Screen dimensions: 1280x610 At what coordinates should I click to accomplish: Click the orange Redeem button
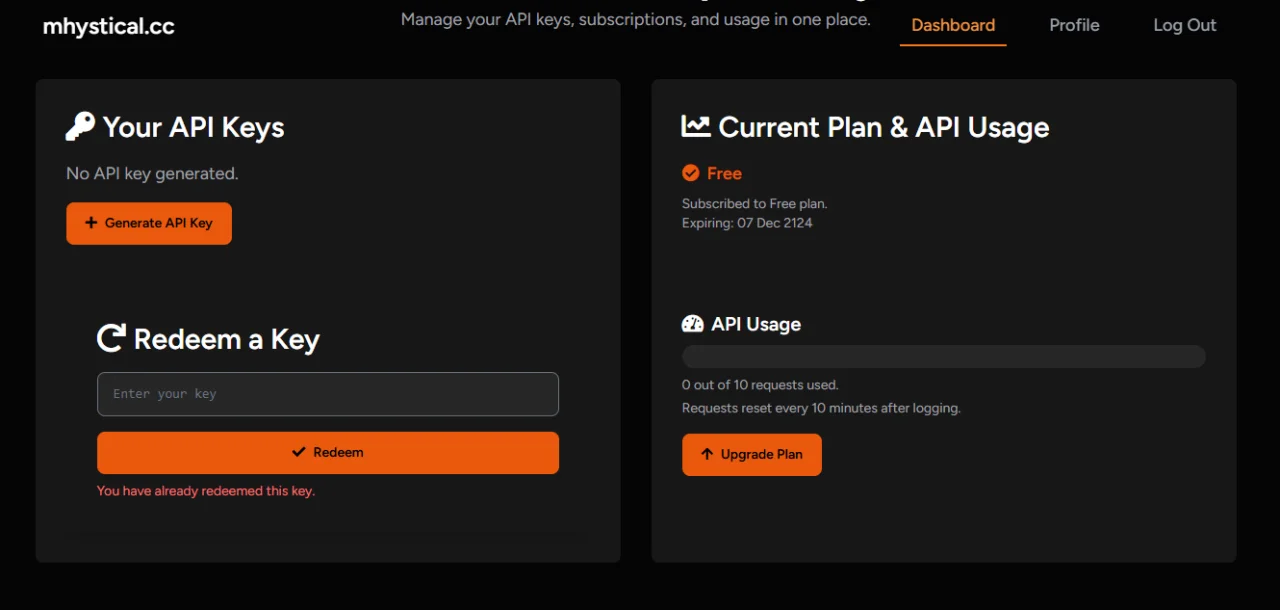point(328,452)
